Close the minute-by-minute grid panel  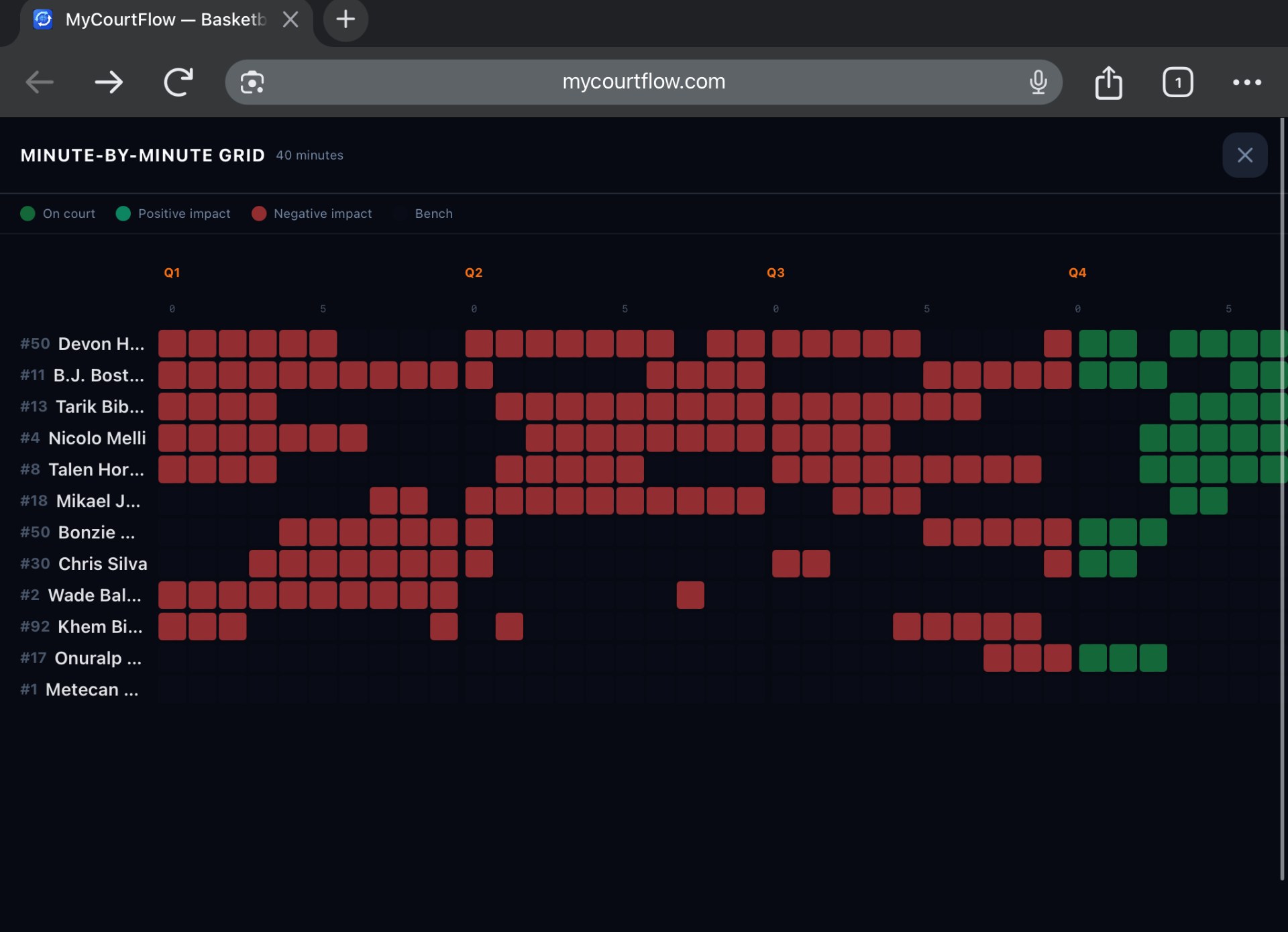click(1245, 155)
